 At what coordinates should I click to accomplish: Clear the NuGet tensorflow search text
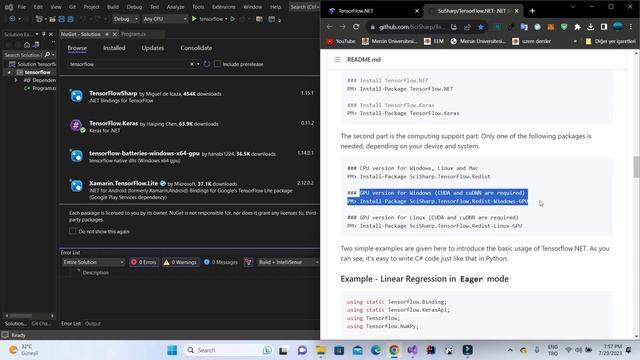point(192,64)
